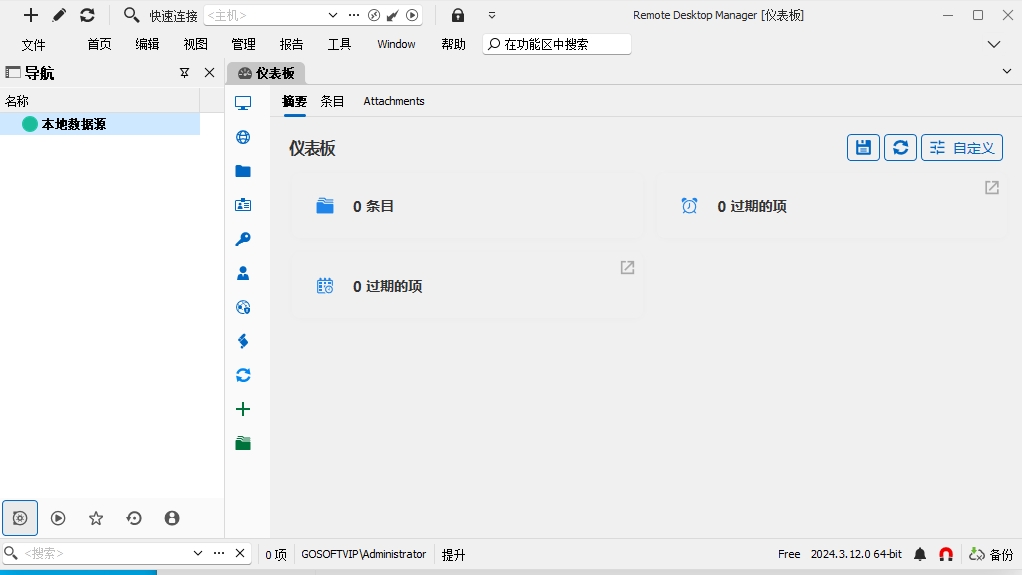Close the navigation panel
Screen dimensions: 1022x575
coord(209,73)
